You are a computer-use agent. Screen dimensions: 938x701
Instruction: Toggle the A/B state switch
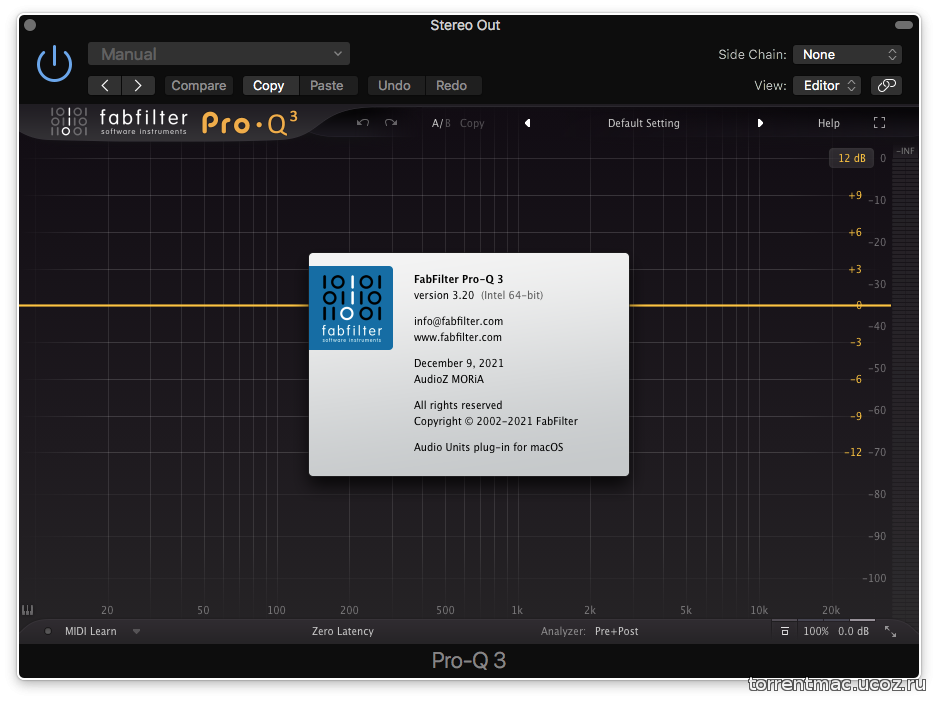pos(441,123)
